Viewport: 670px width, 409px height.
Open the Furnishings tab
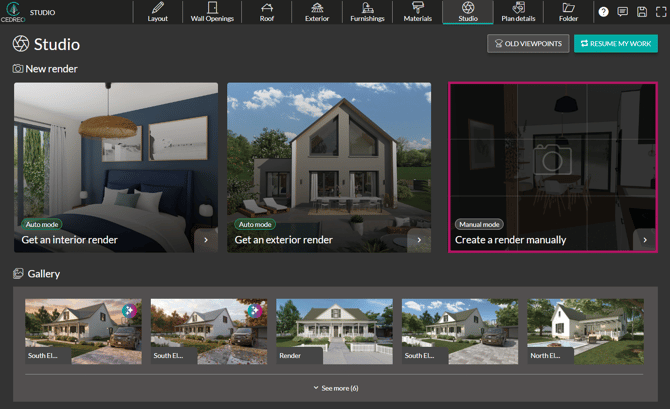tap(367, 12)
